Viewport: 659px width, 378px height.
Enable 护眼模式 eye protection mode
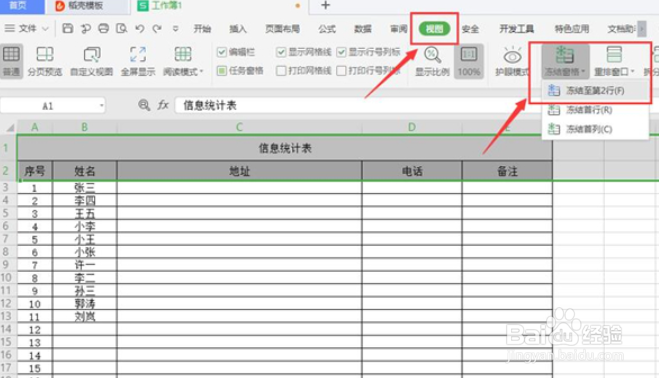(512, 61)
